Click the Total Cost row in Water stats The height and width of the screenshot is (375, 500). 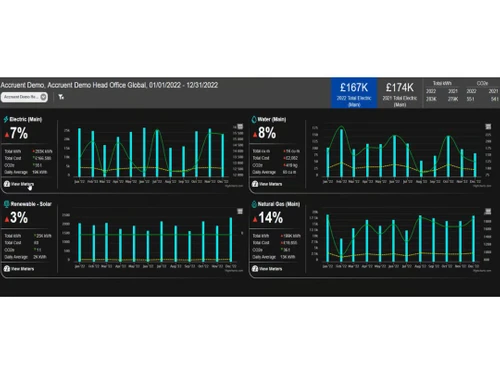coord(275,158)
